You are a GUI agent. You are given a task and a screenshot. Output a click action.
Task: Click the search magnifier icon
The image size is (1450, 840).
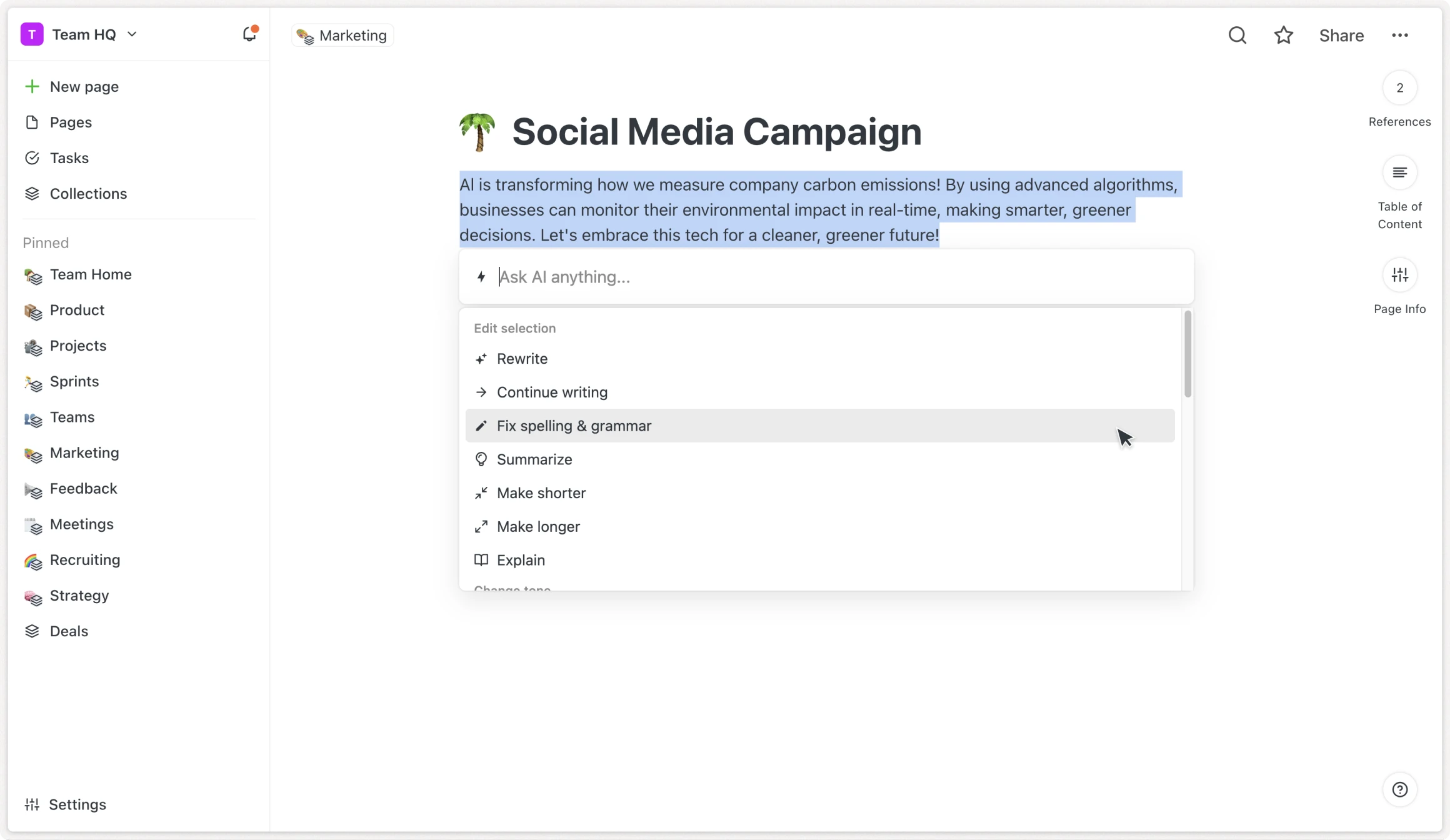click(x=1237, y=35)
